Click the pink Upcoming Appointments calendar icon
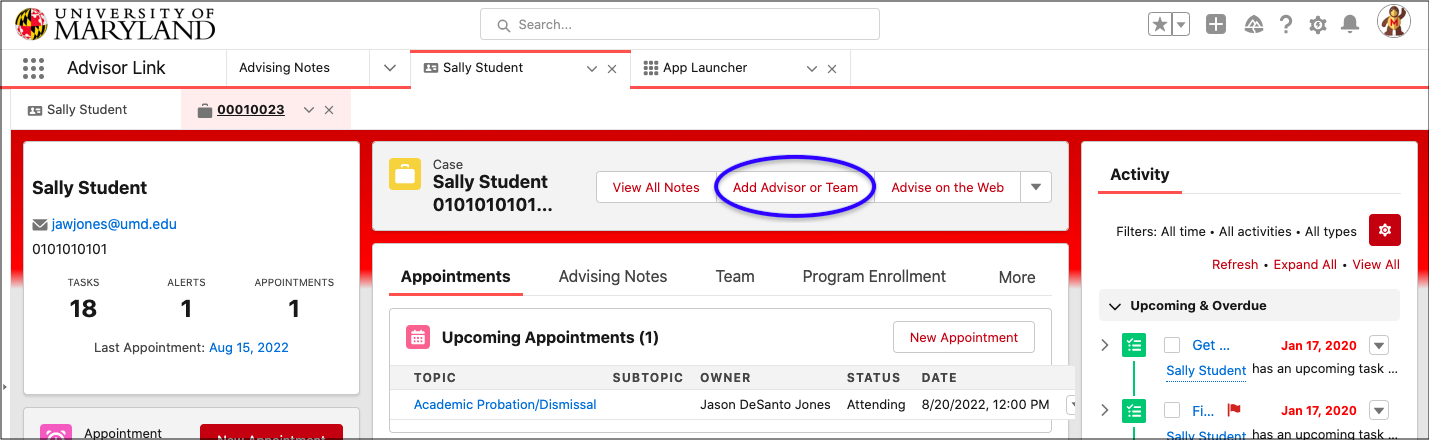1429x440 pixels. pyautogui.click(x=418, y=337)
